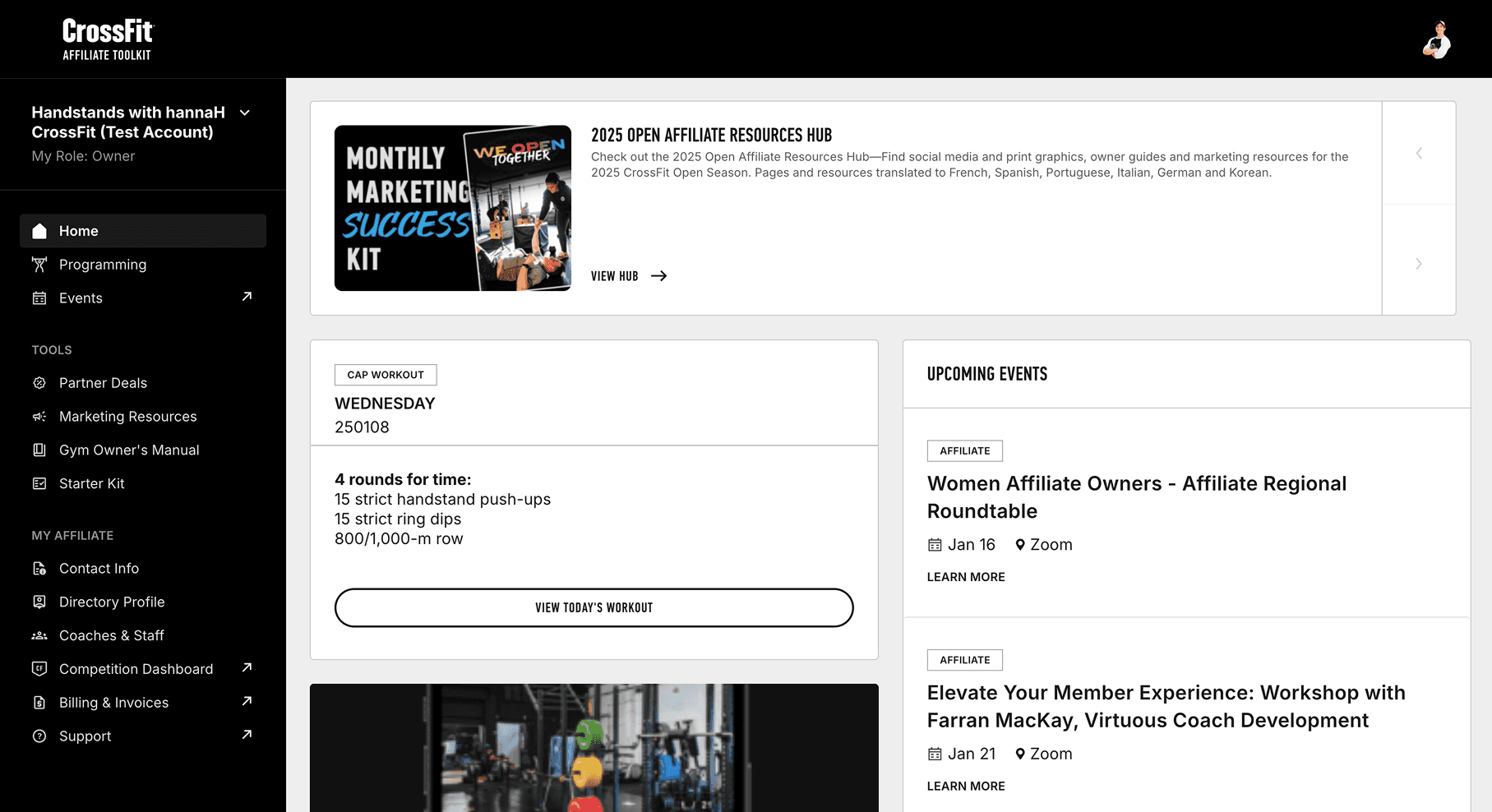The height and width of the screenshot is (812, 1492).
Task: Click the Monthly Marketing Success Kit thumbnail
Action: point(453,208)
